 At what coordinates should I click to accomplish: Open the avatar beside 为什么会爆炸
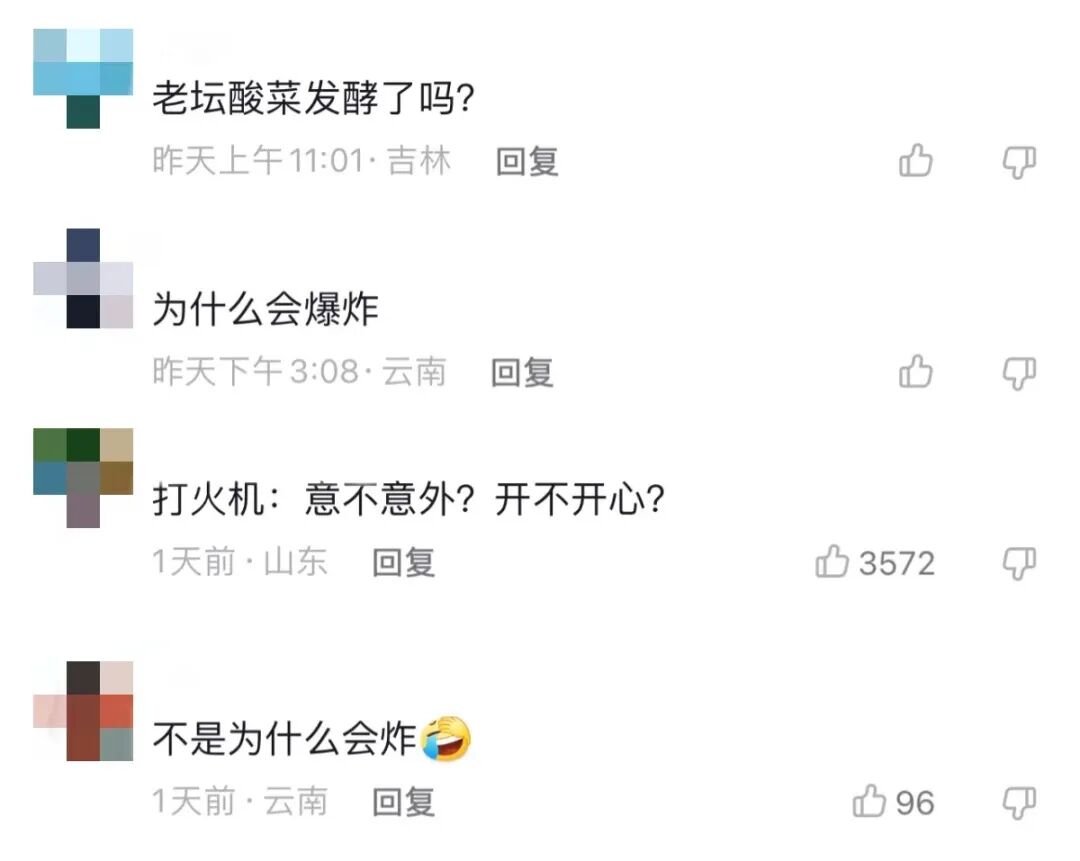[83, 278]
